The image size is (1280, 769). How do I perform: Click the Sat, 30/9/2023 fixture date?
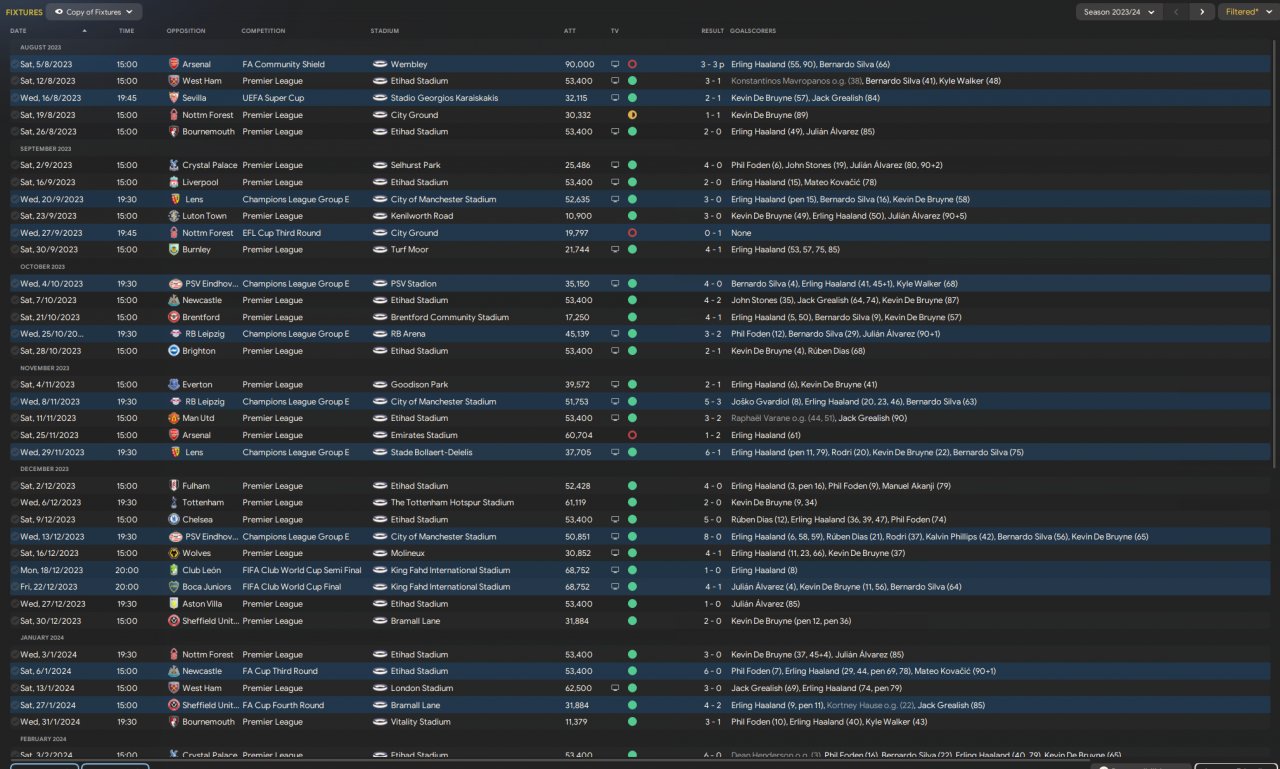46,250
